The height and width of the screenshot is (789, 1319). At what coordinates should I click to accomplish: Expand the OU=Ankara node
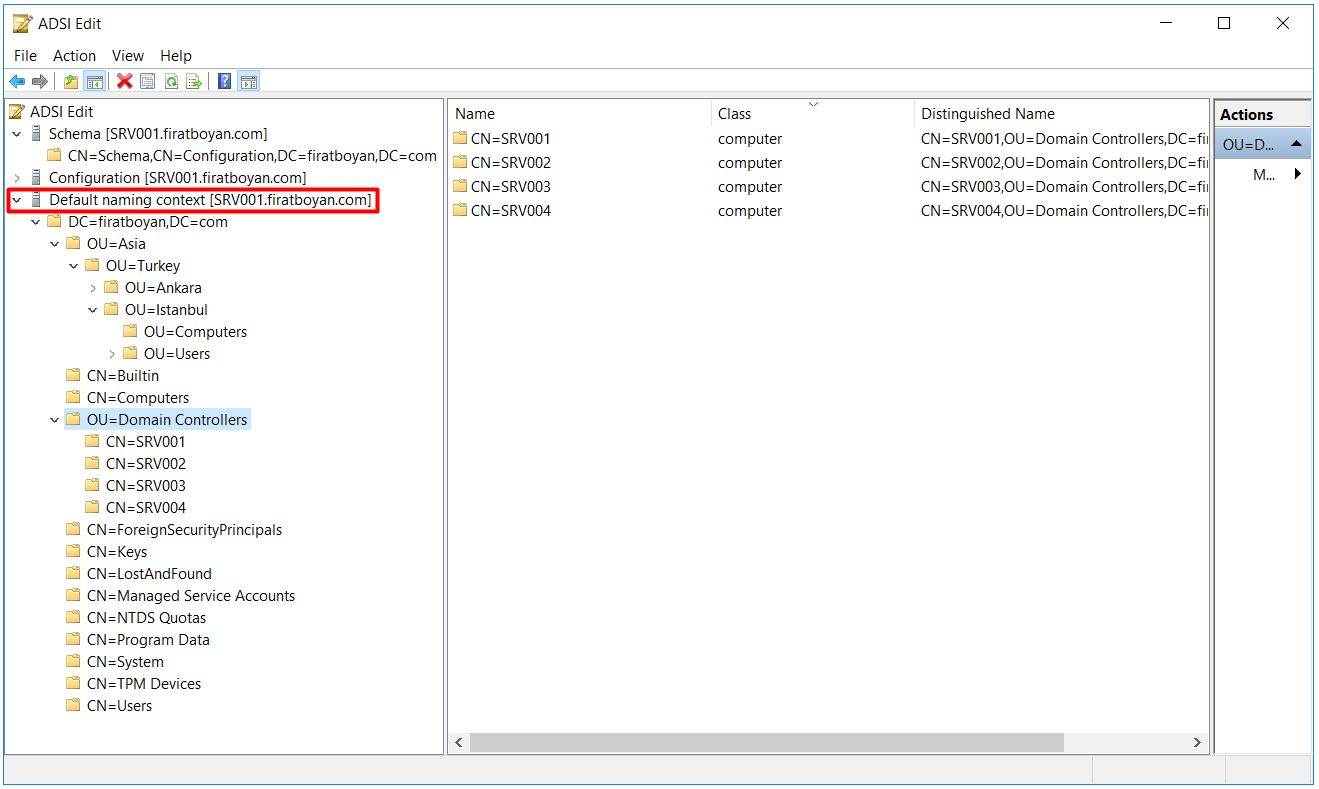click(x=93, y=288)
